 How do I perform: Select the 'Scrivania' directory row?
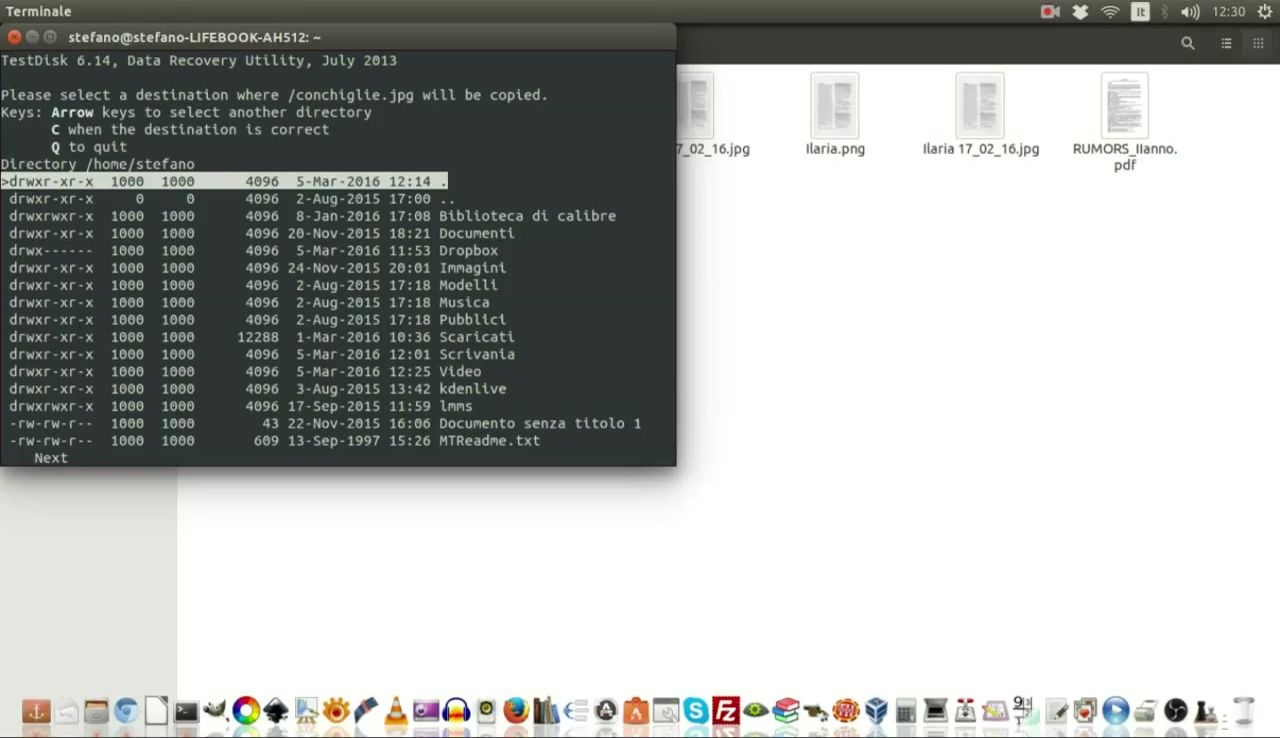[x=262, y=354]
